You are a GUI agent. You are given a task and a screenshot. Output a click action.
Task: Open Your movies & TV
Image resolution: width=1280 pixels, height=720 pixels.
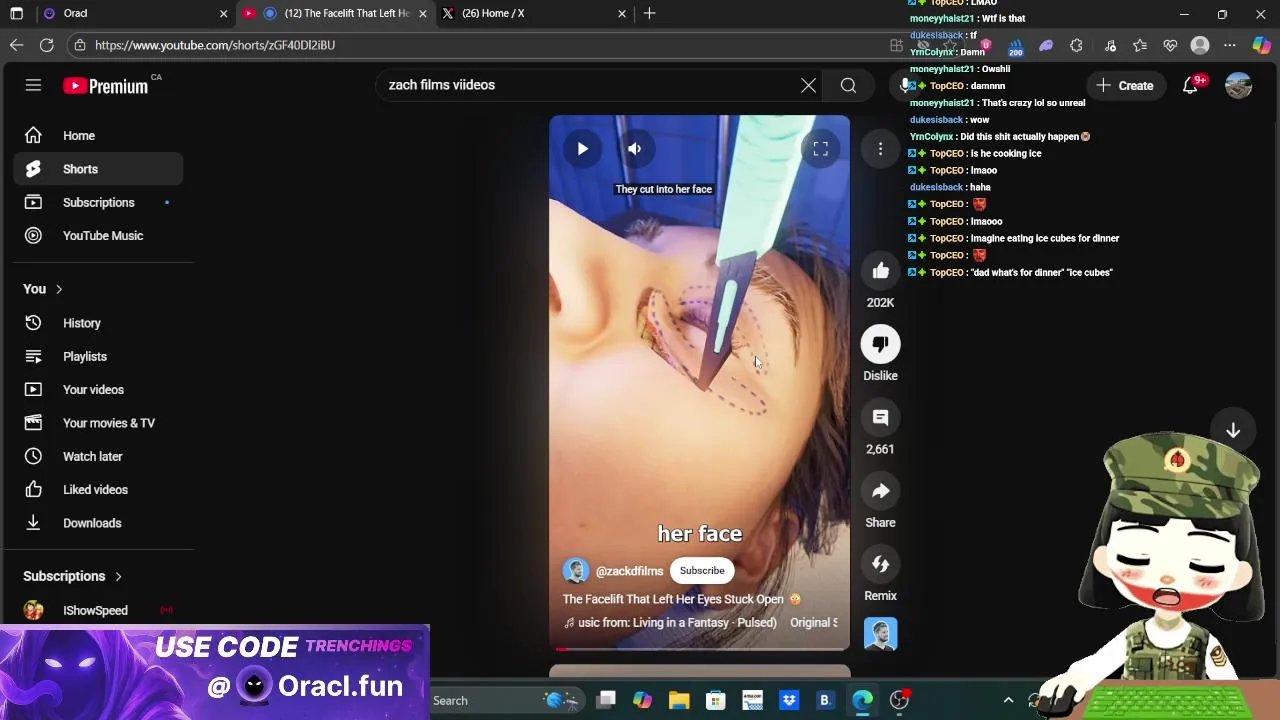coord(98,423)
